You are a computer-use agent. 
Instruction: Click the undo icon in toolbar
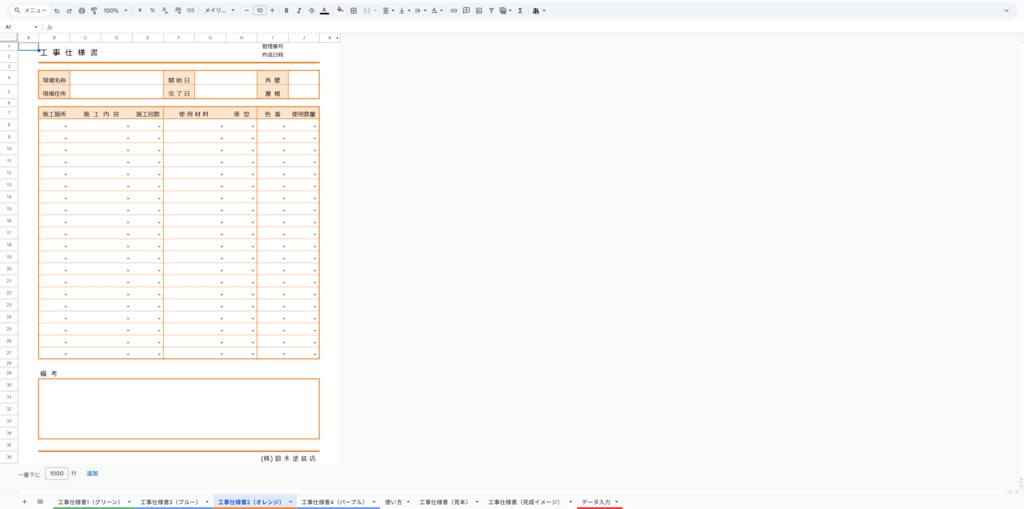(57, 10)
